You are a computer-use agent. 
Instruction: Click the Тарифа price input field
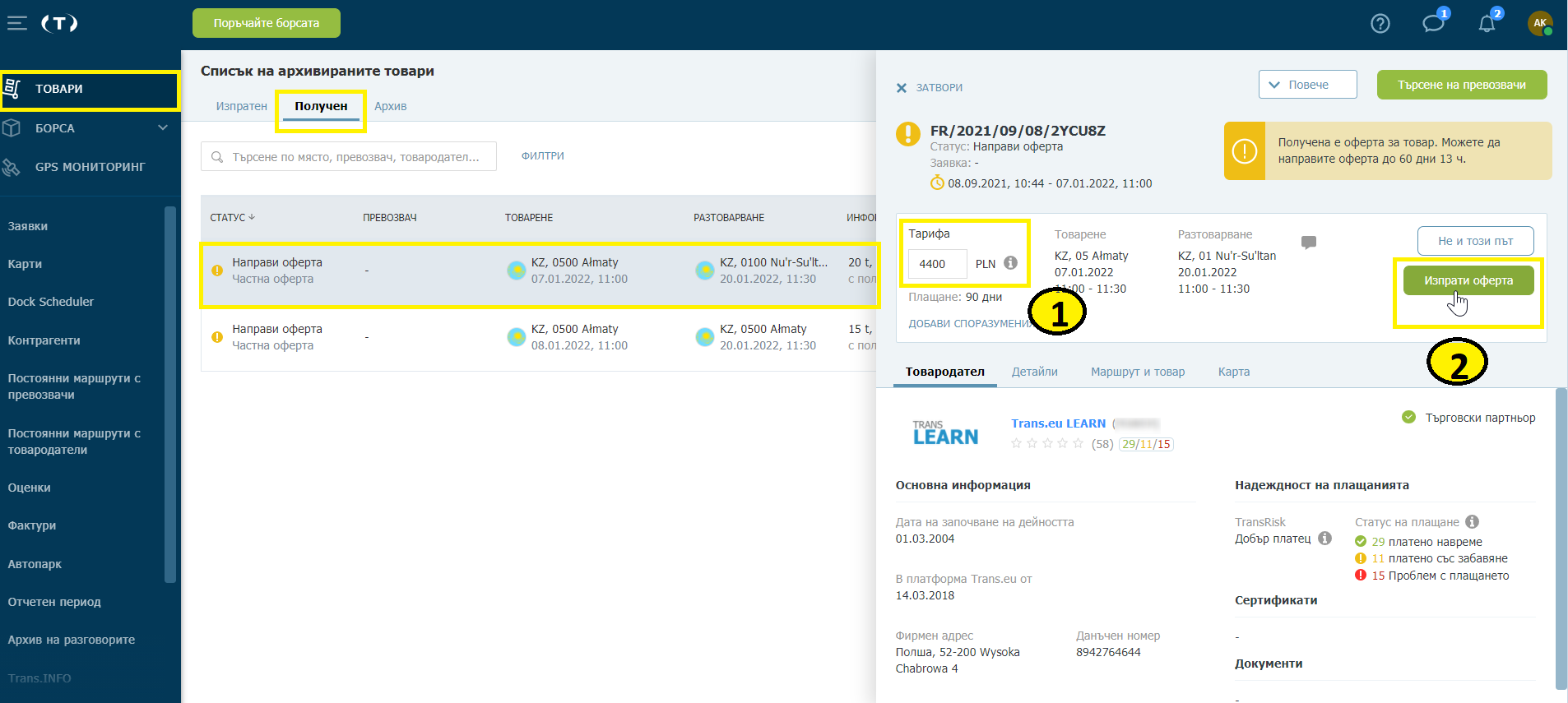tap(937, 264)
